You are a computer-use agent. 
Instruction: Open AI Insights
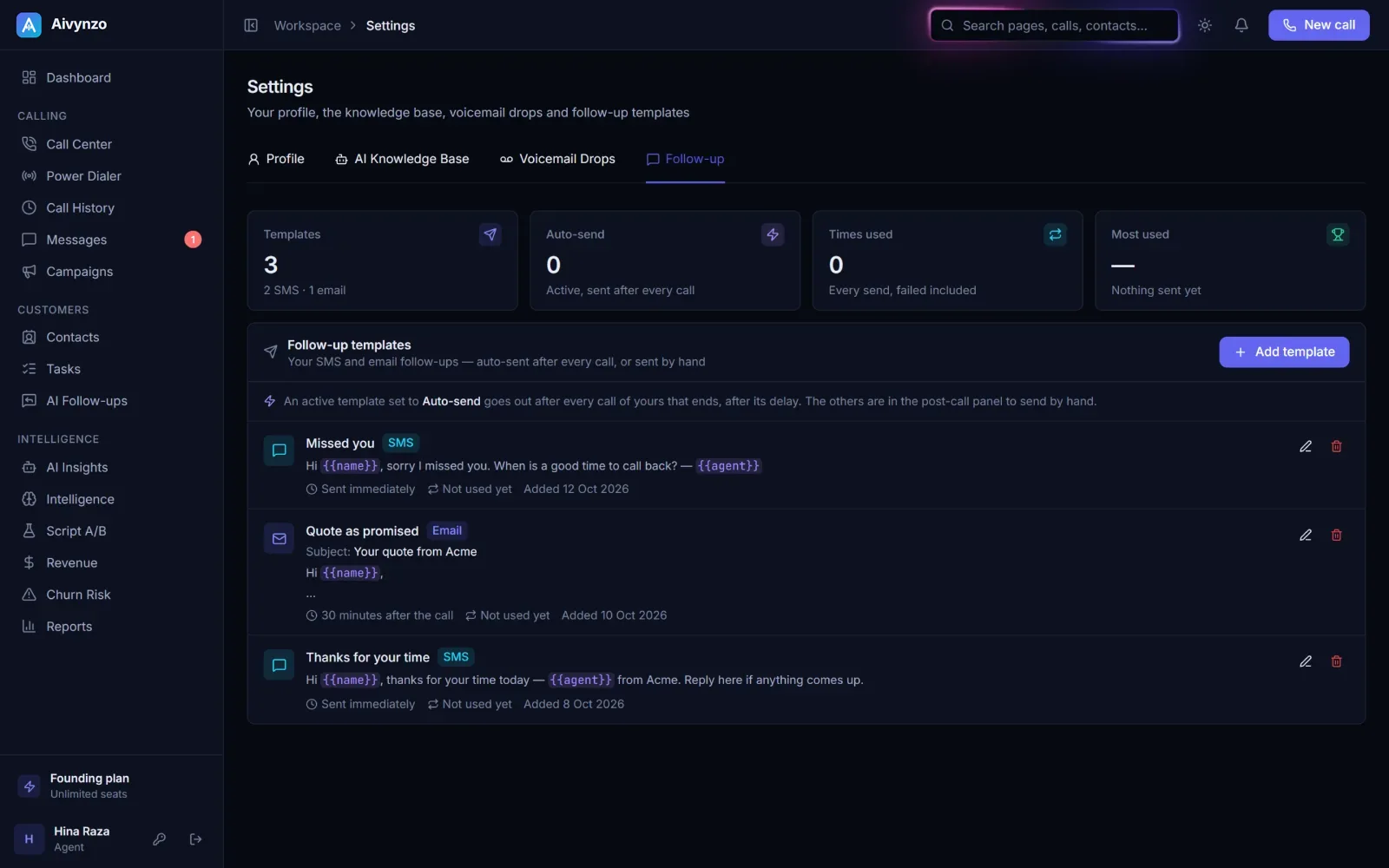[111, 467]
